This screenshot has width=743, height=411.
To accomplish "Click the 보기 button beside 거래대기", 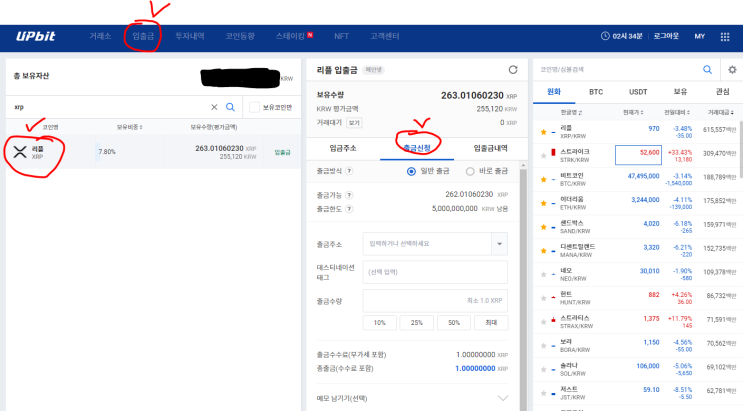I will (x=353, y=123).
